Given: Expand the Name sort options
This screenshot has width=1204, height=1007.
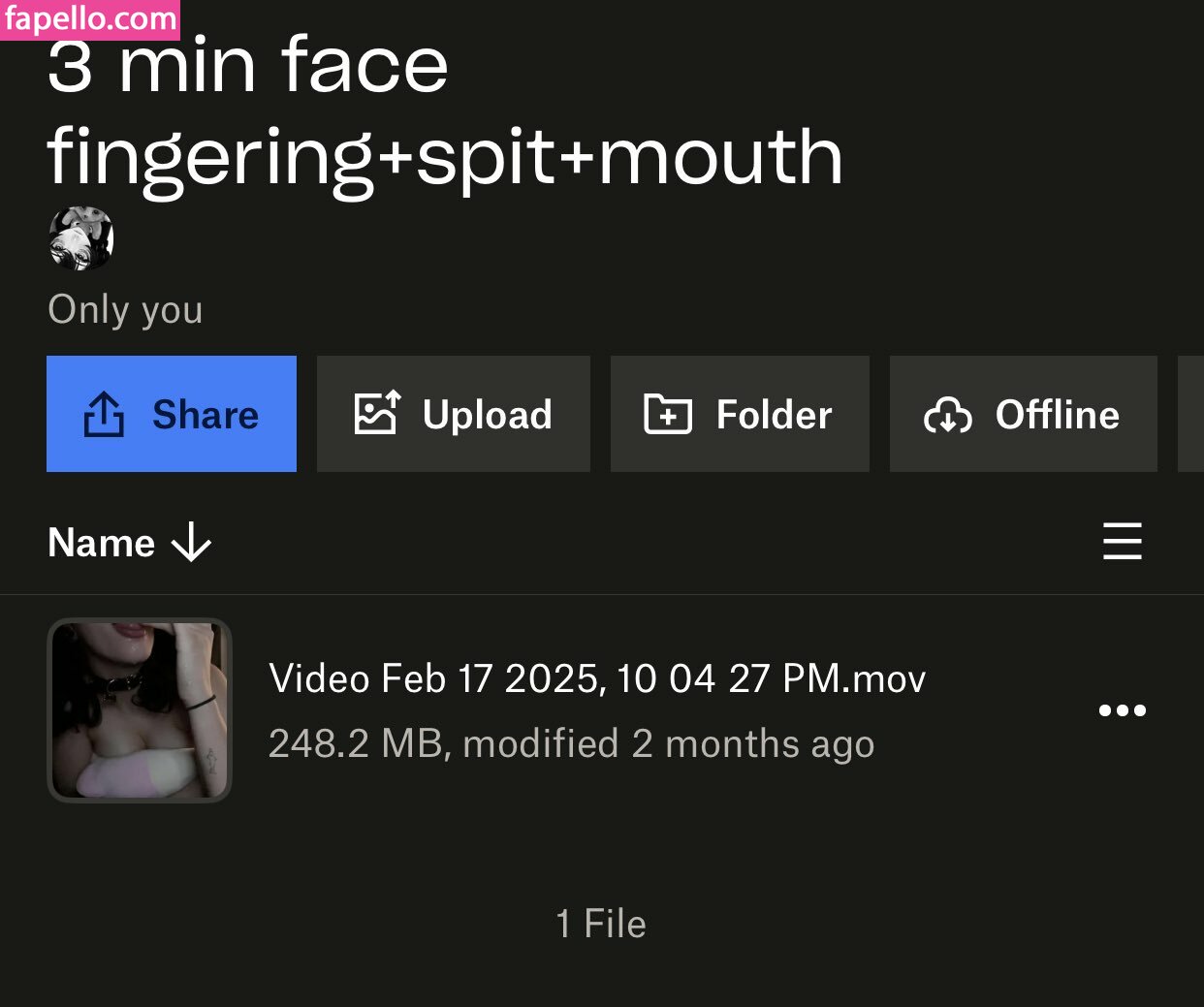Looking at the screenshot, I should point(102,543).
